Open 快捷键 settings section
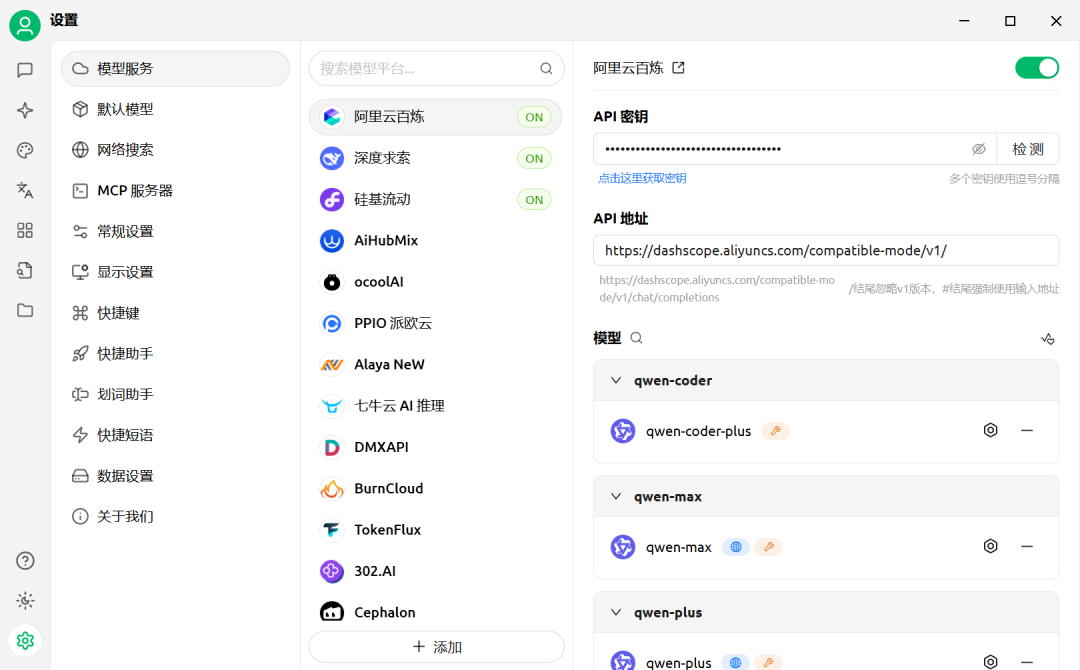 click(175, 313)
